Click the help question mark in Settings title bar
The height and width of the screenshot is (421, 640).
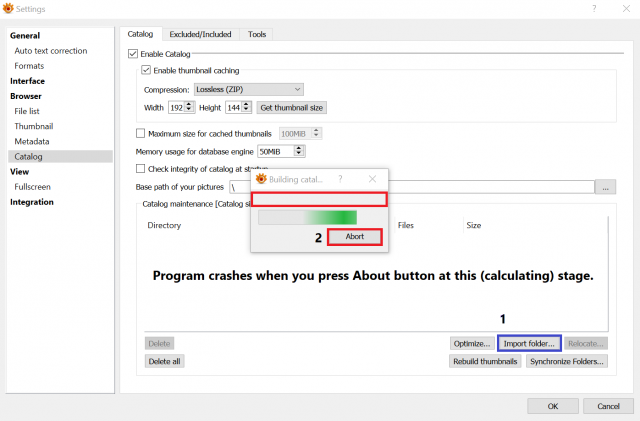[x=594, y=9]
